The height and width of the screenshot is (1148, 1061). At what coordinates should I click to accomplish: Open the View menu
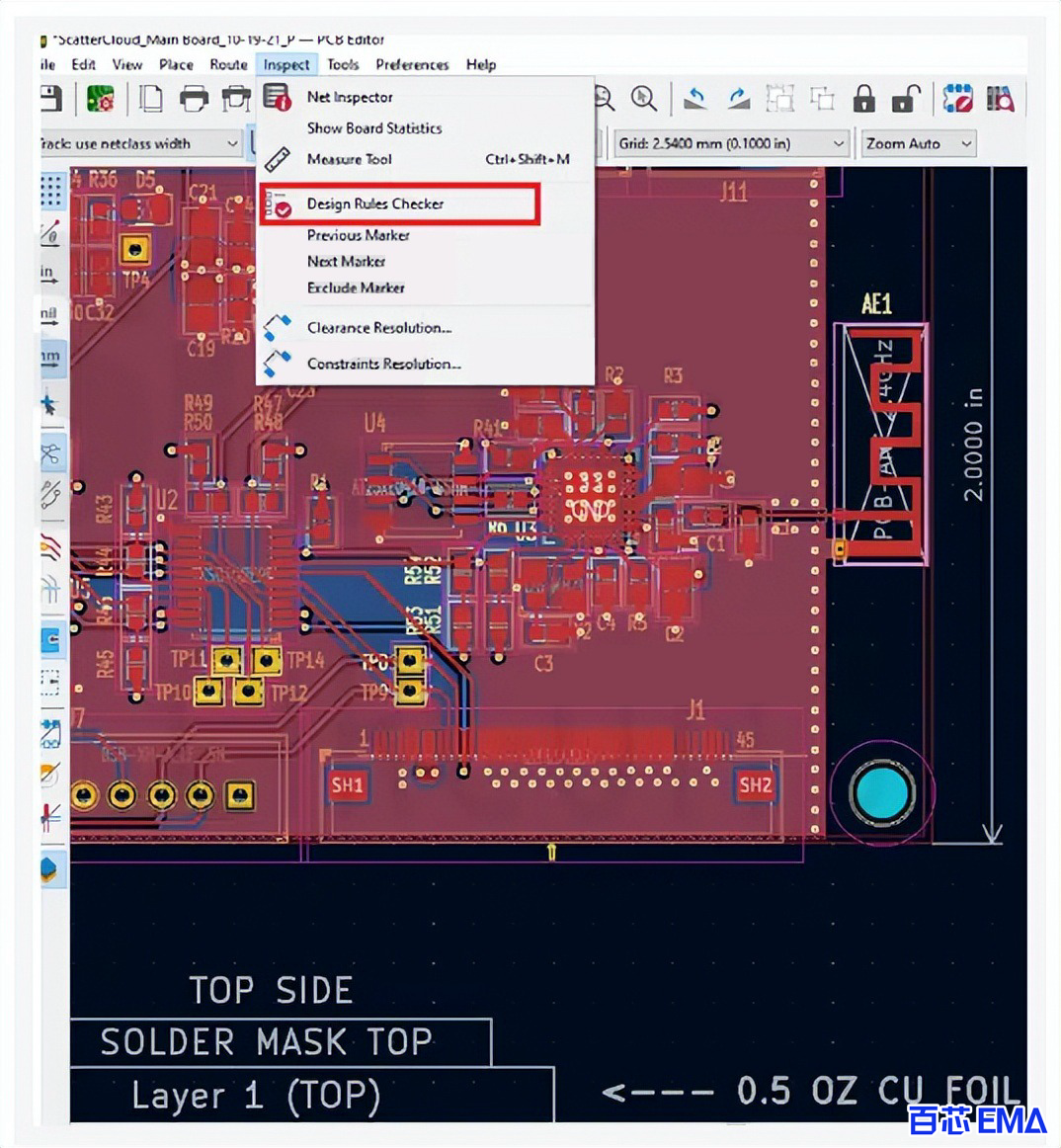[x=126, y=64]
